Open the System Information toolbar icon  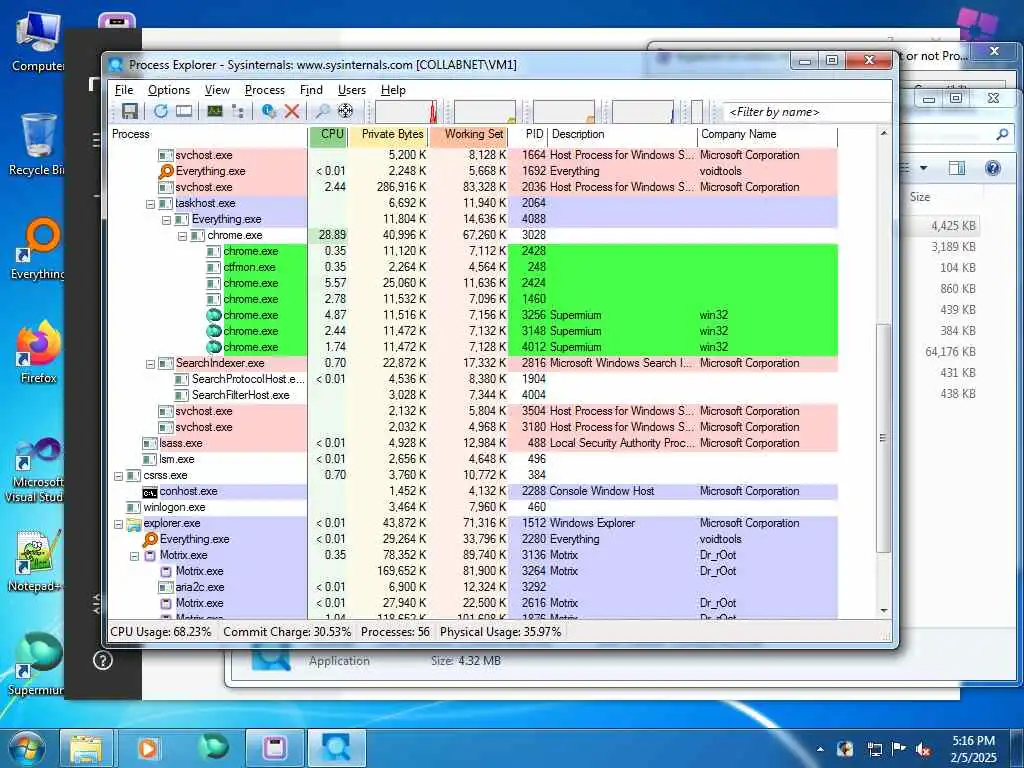[215, 111]
